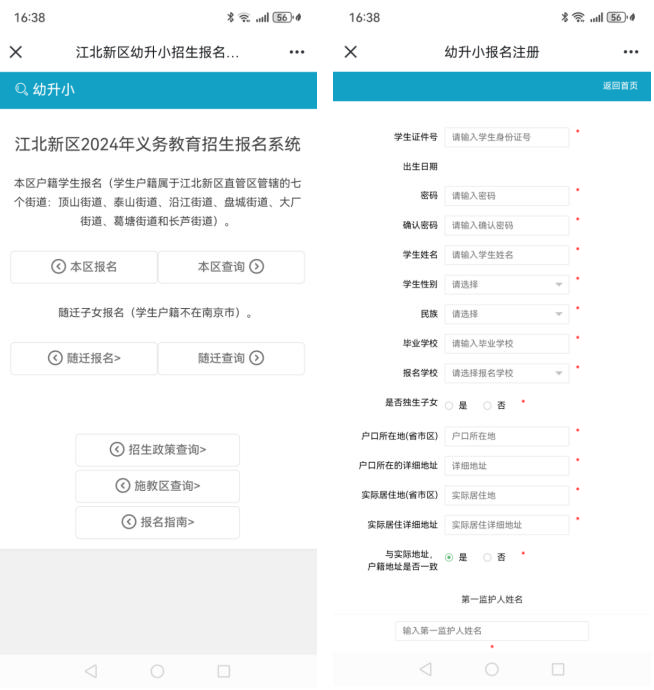
Task: Focus the 确认密码 input field
Action: [x=507, y=225]
